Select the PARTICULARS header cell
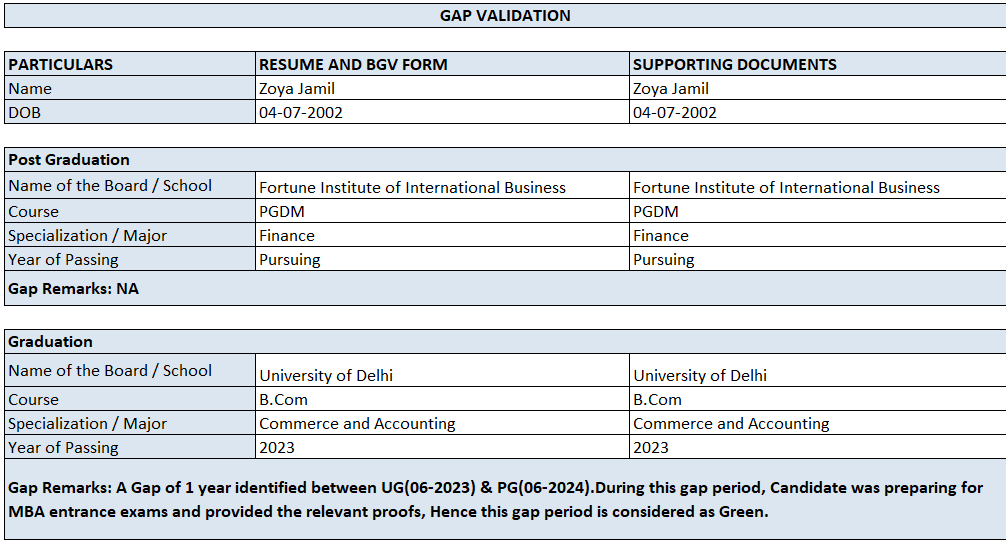The image size is (1006, 540). [x=130, y=64]
